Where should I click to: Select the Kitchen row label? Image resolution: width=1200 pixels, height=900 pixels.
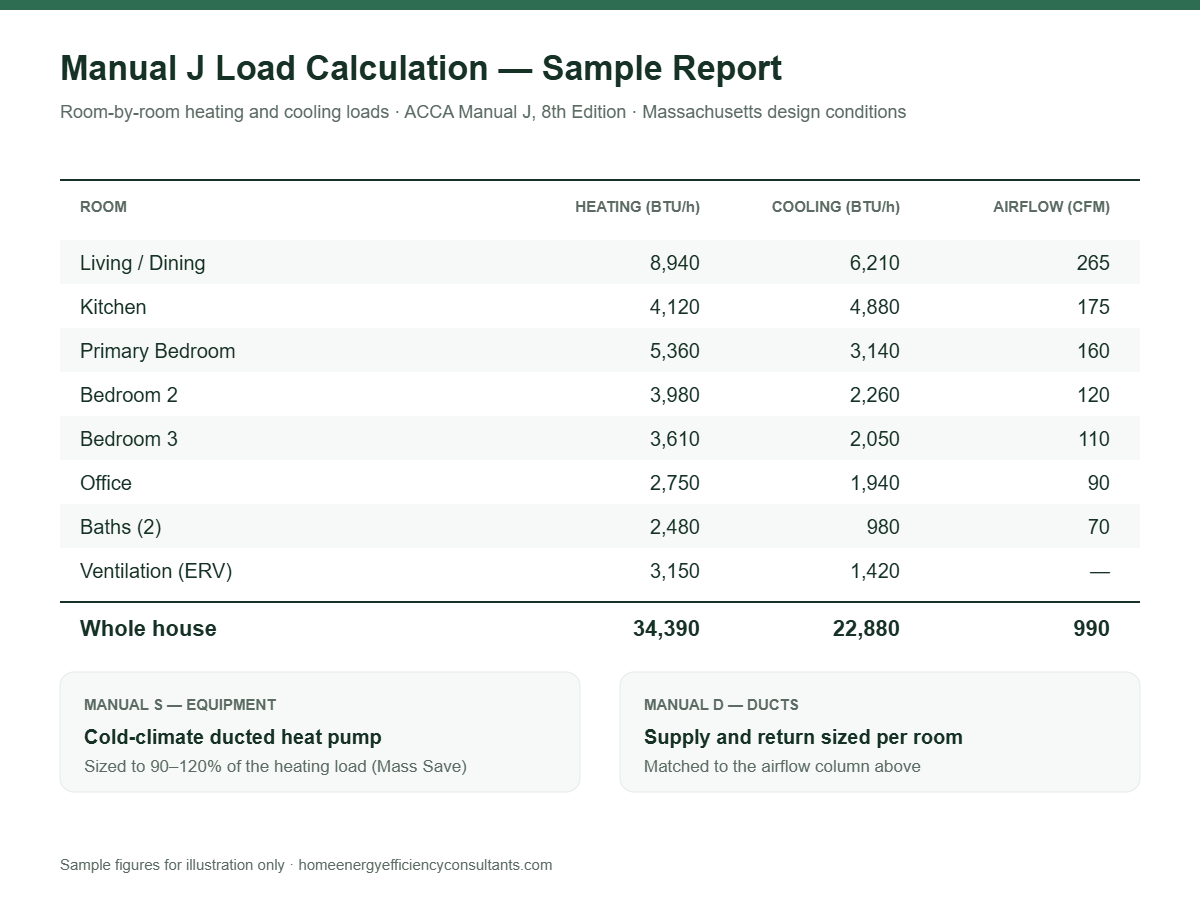pos(113,307)
